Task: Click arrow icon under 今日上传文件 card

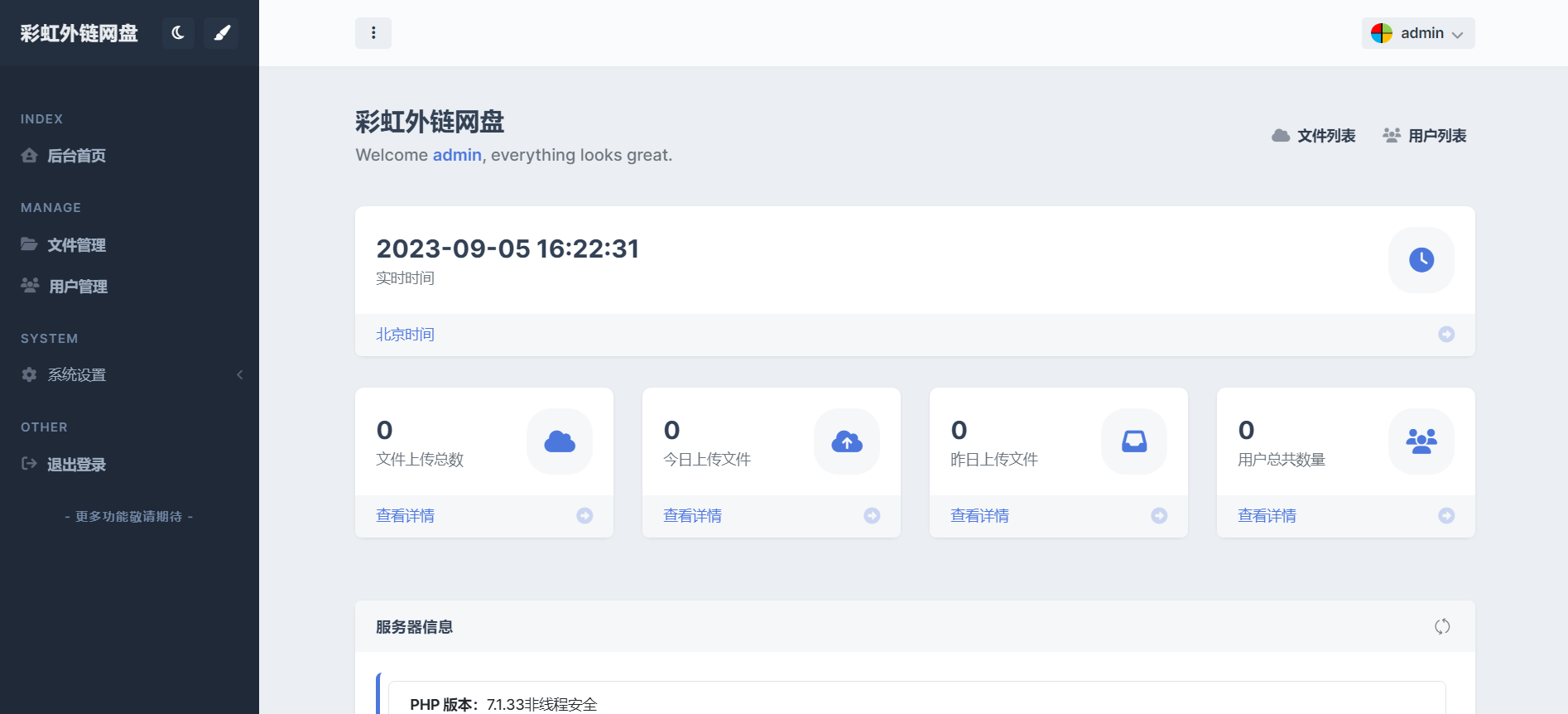Action: (872, 516)
